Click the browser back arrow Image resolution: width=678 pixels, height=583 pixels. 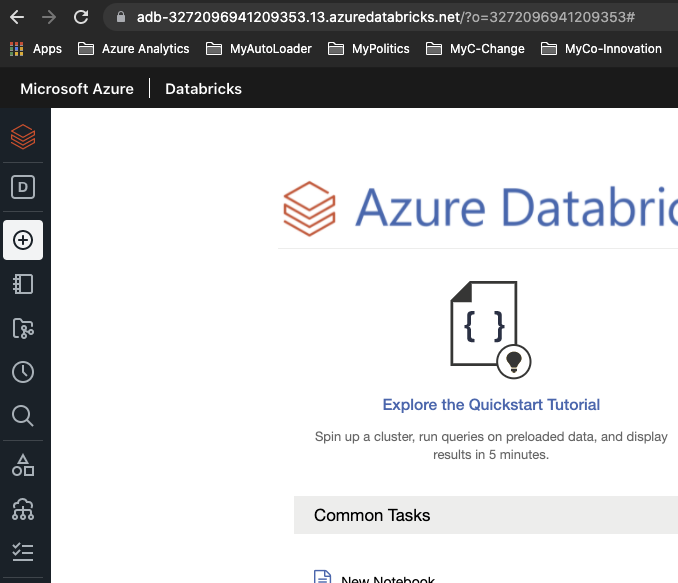tap(17, 17)
